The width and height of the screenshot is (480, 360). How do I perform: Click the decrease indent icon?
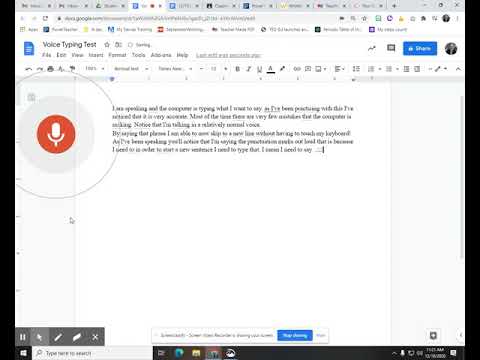tap(406, 69)
